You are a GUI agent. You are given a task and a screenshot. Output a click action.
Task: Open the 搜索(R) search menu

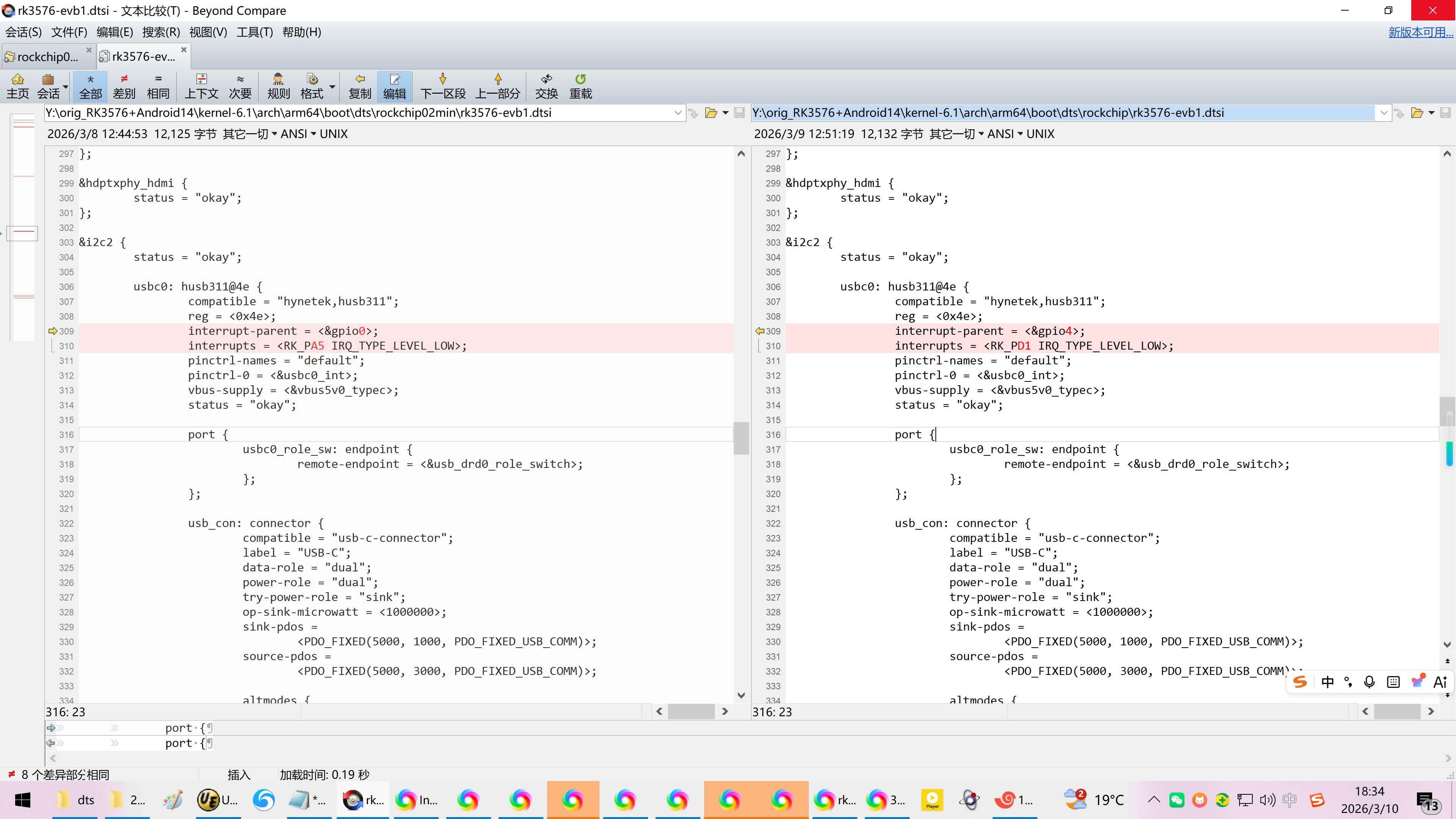pos(161,32)
